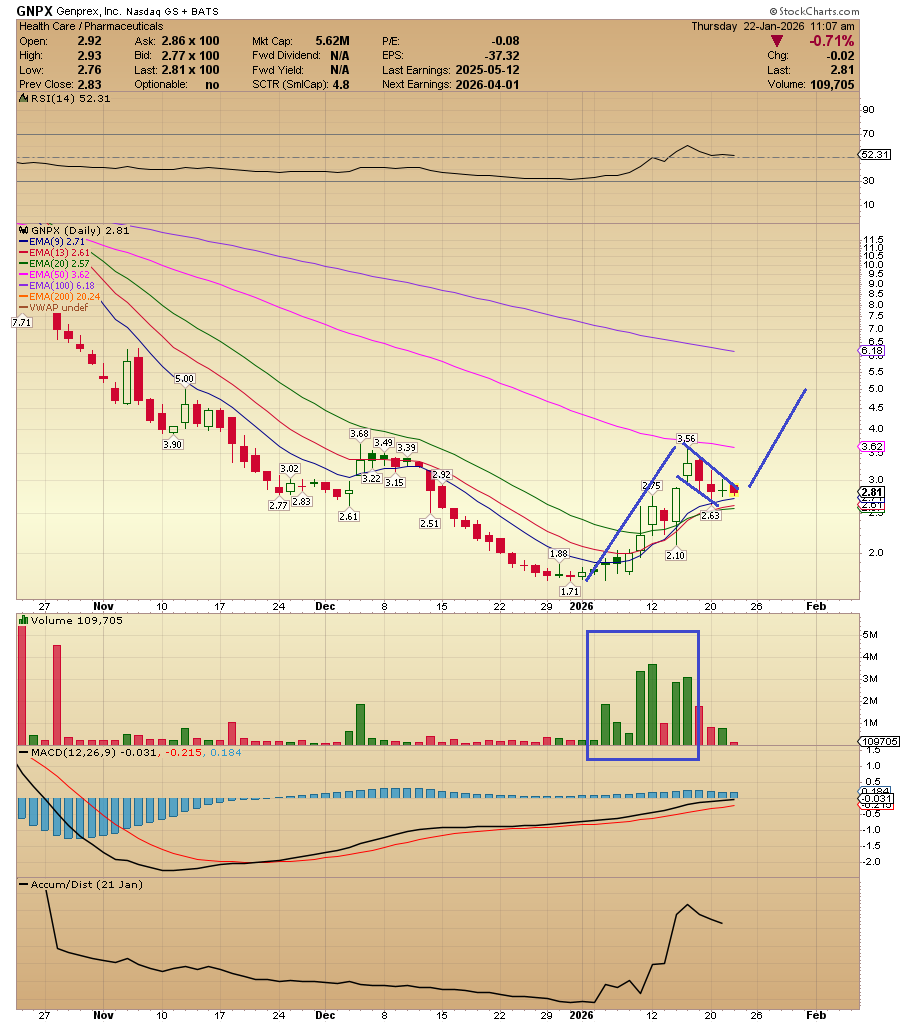Click the green bar-chart icon beside Volume label
This screenshot has width=900, height=1023.
coord(23,620)
